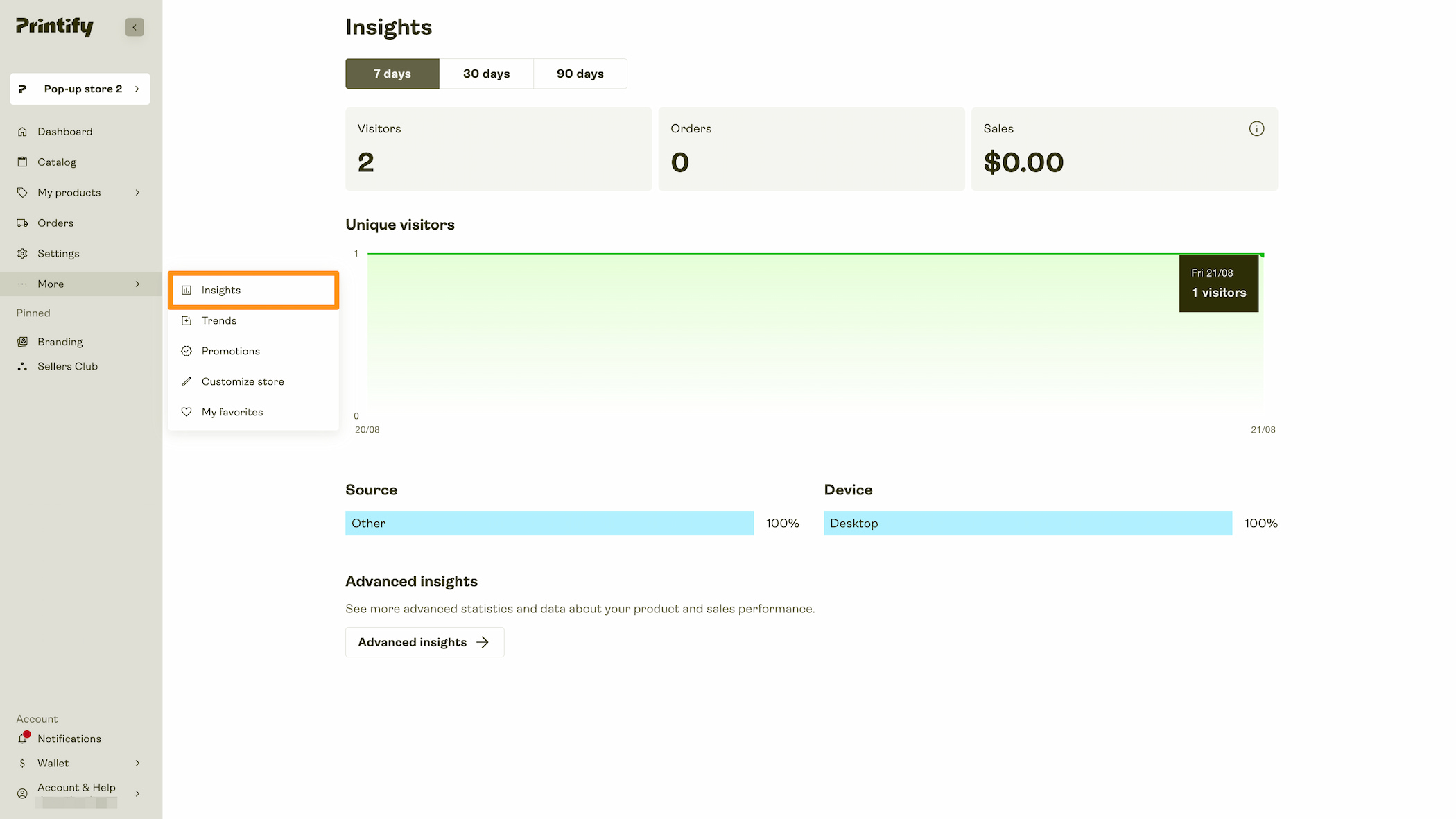Viewport: 1456px width, 819px height.
Task: Click the My favorites heart icon
Action: point(187,412)
